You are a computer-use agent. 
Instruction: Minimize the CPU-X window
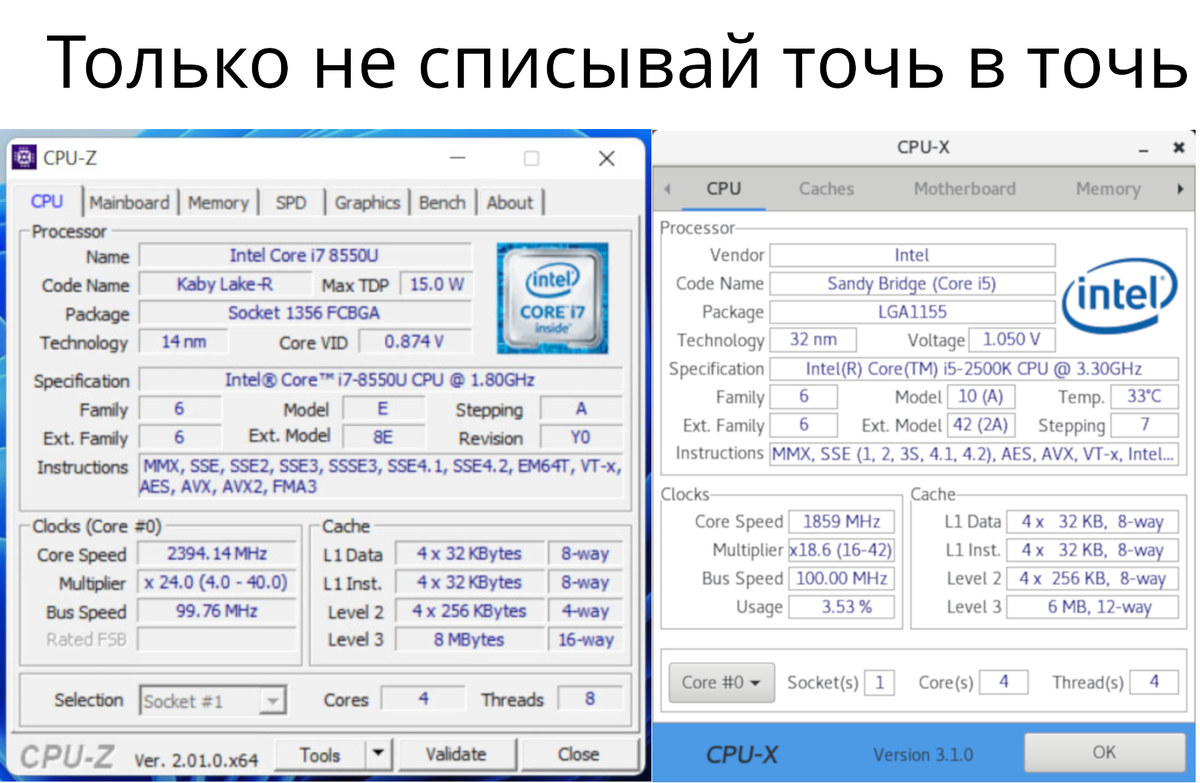(1143, 148)
